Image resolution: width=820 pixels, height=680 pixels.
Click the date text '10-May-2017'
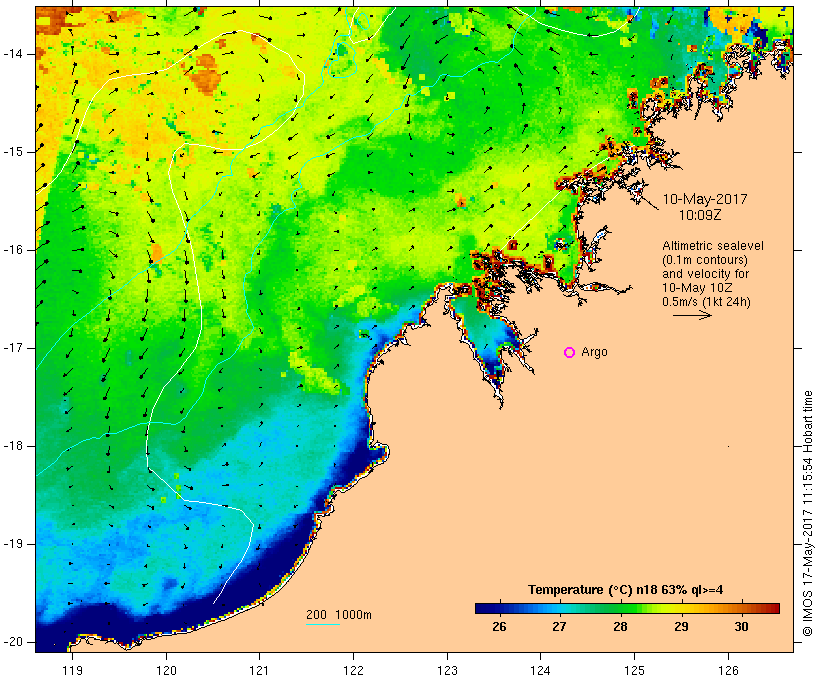click(x=705, y=199)
